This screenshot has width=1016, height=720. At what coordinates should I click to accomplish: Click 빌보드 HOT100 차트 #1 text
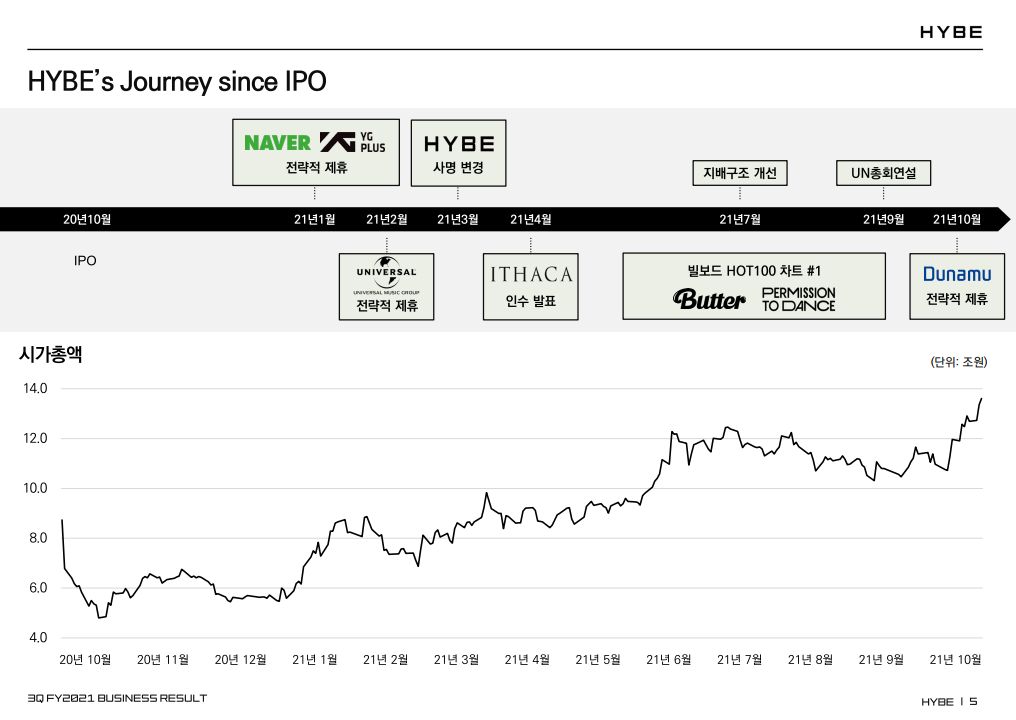coord(754,271)
